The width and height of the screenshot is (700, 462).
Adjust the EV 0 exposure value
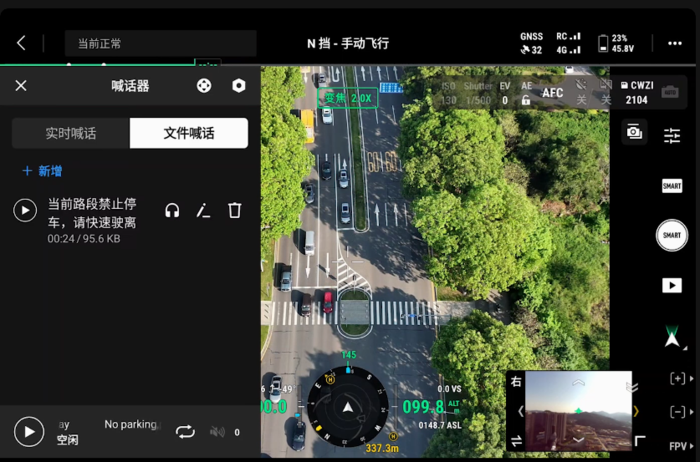tap(505, 93)
